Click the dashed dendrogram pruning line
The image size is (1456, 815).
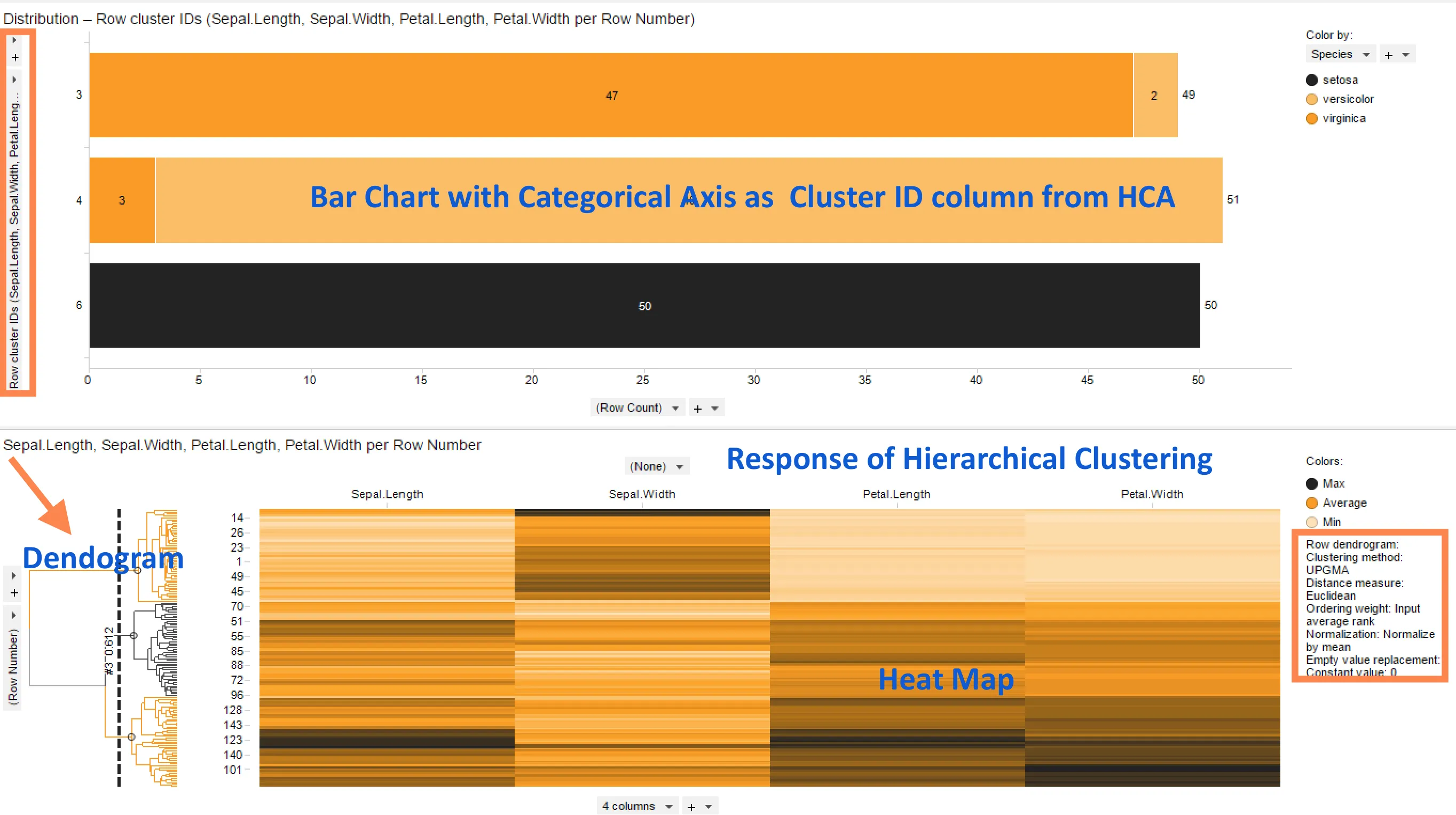pyautogui.click(x=119, y=647)
